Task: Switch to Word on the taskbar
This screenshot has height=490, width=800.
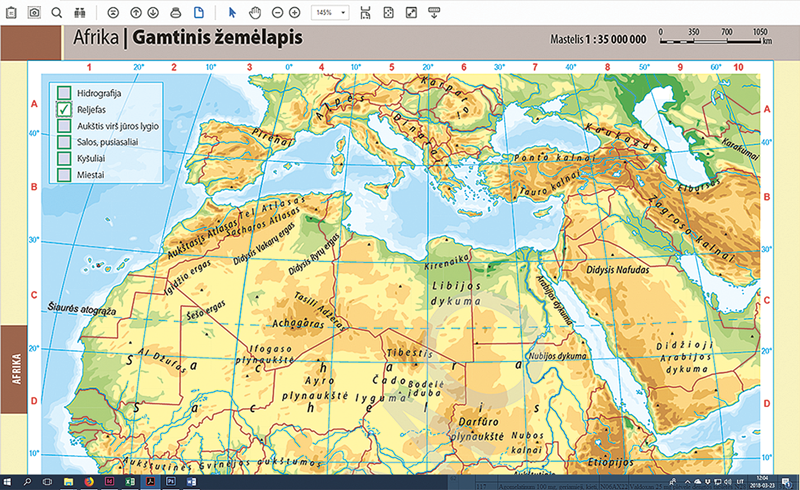Action: click(x=191, y=481)
